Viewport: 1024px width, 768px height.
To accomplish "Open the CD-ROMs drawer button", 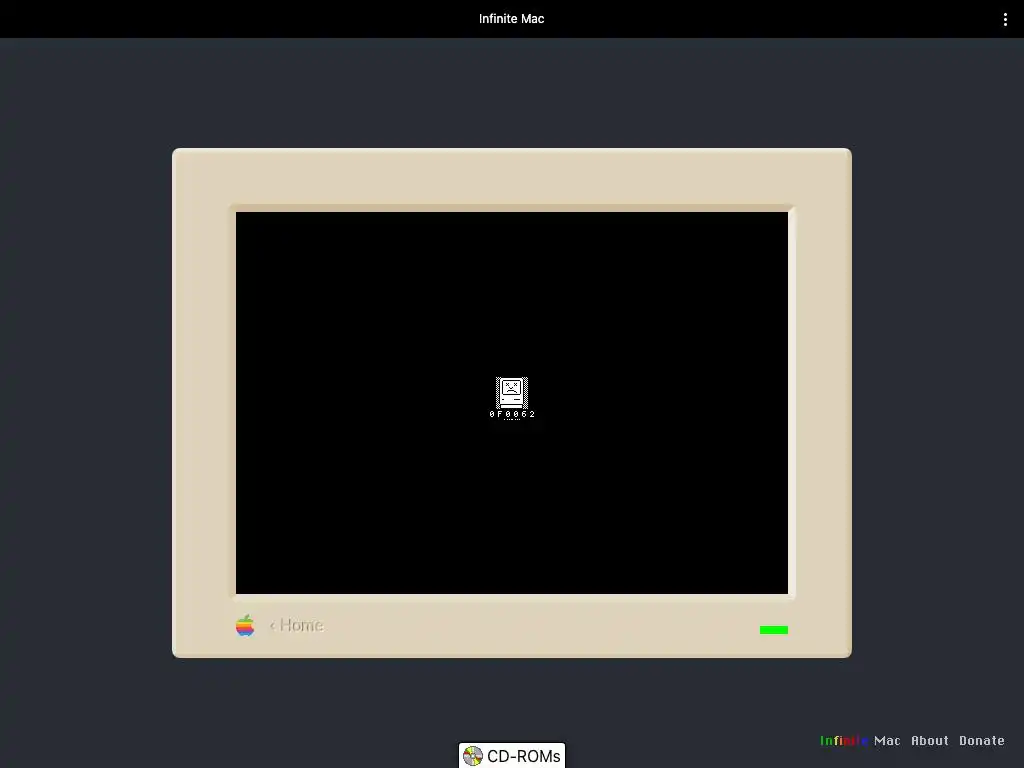I will pyautogui.click(x=512, y=756).
